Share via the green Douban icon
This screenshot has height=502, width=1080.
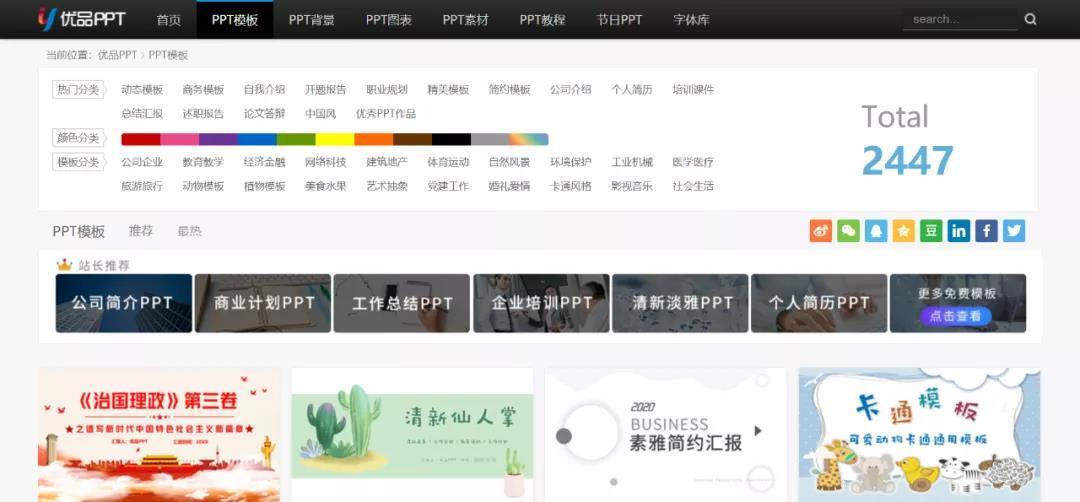point(931,231)
